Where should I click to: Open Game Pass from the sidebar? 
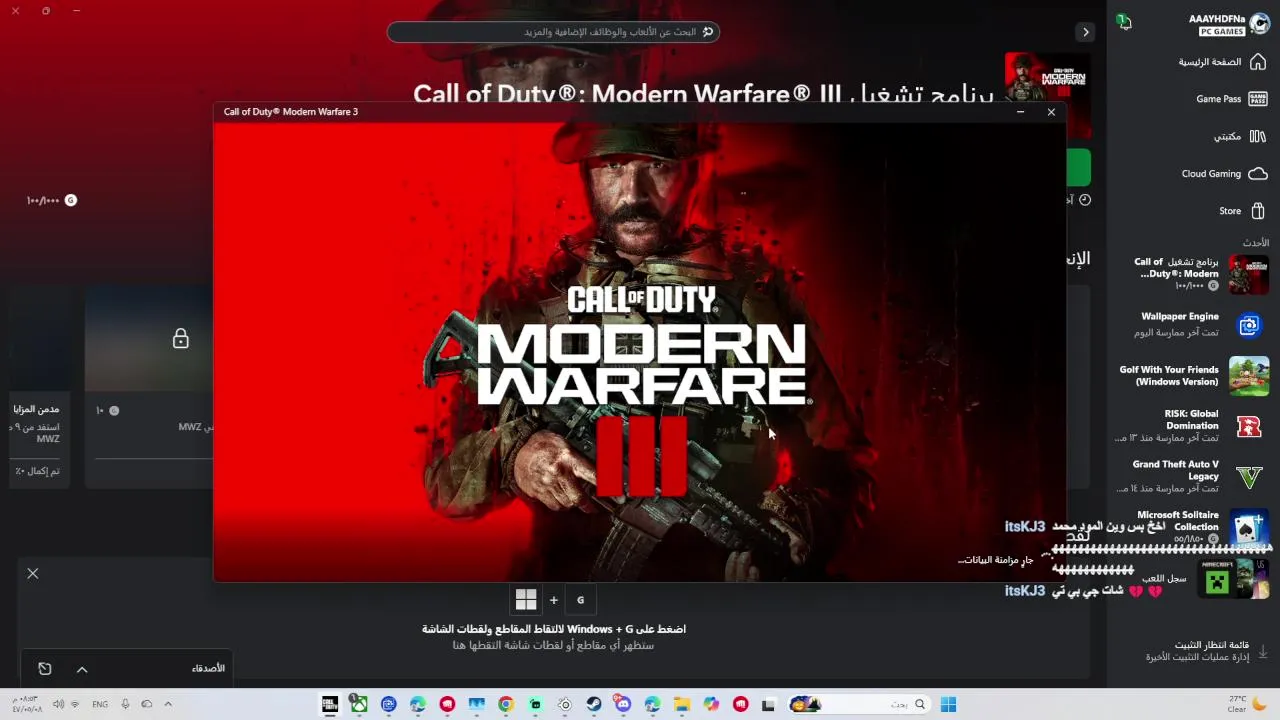1231,99
